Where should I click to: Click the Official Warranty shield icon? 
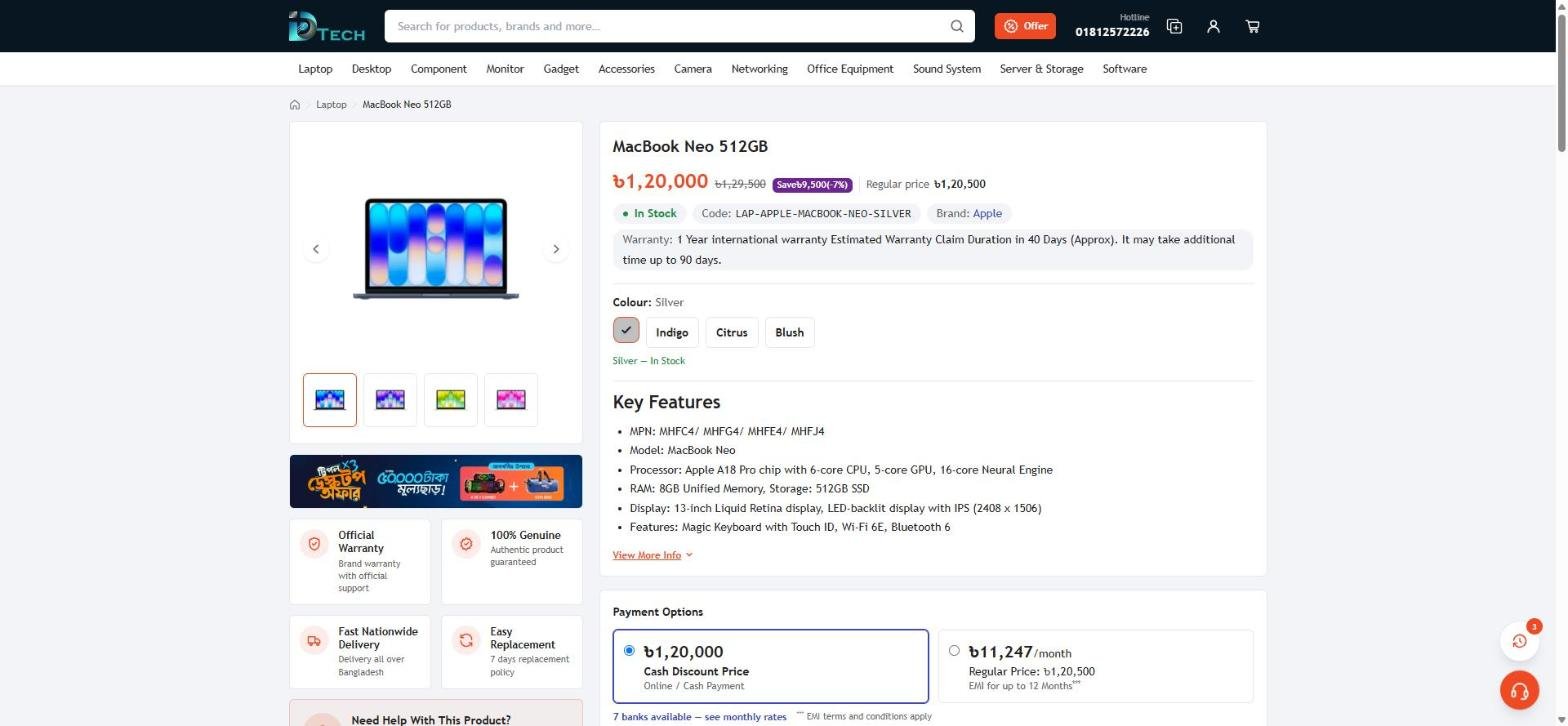click(315, 544)
